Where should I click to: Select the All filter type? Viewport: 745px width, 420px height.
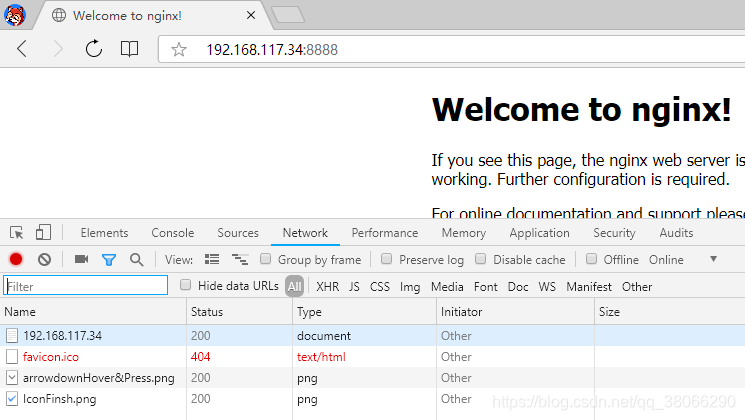(x=295, y=286)
